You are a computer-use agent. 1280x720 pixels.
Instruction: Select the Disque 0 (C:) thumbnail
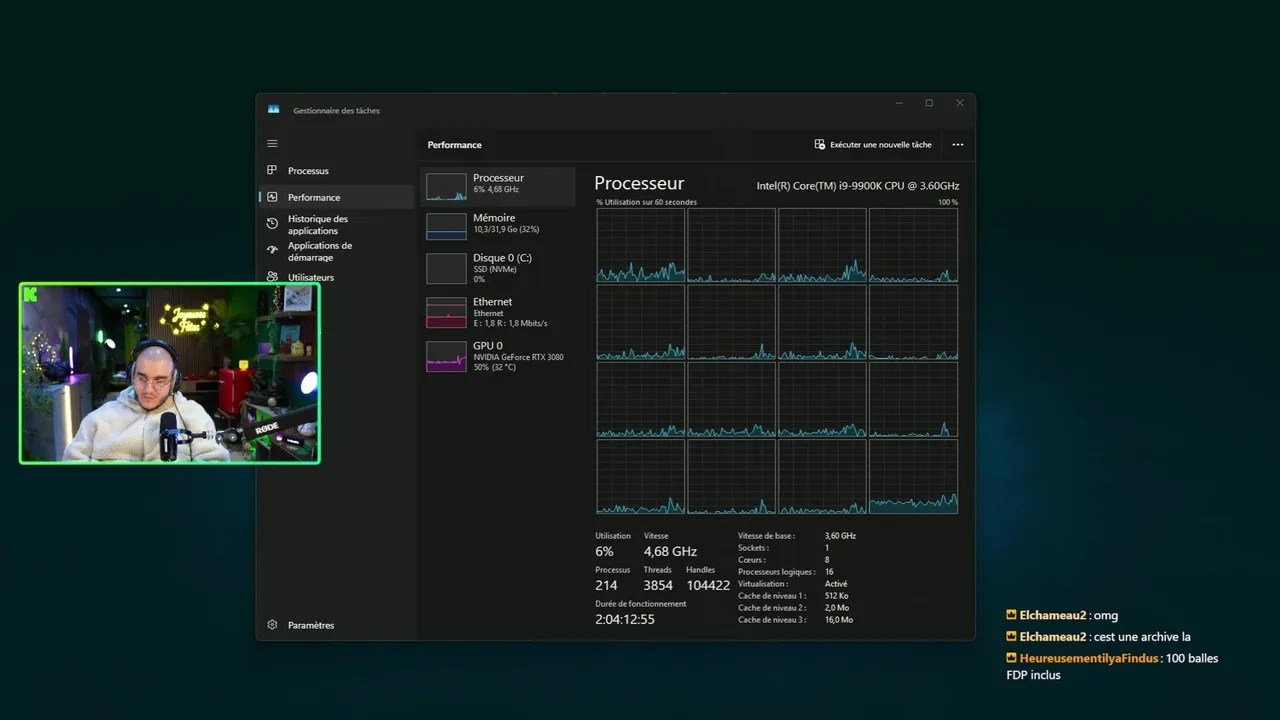[446, 268]
